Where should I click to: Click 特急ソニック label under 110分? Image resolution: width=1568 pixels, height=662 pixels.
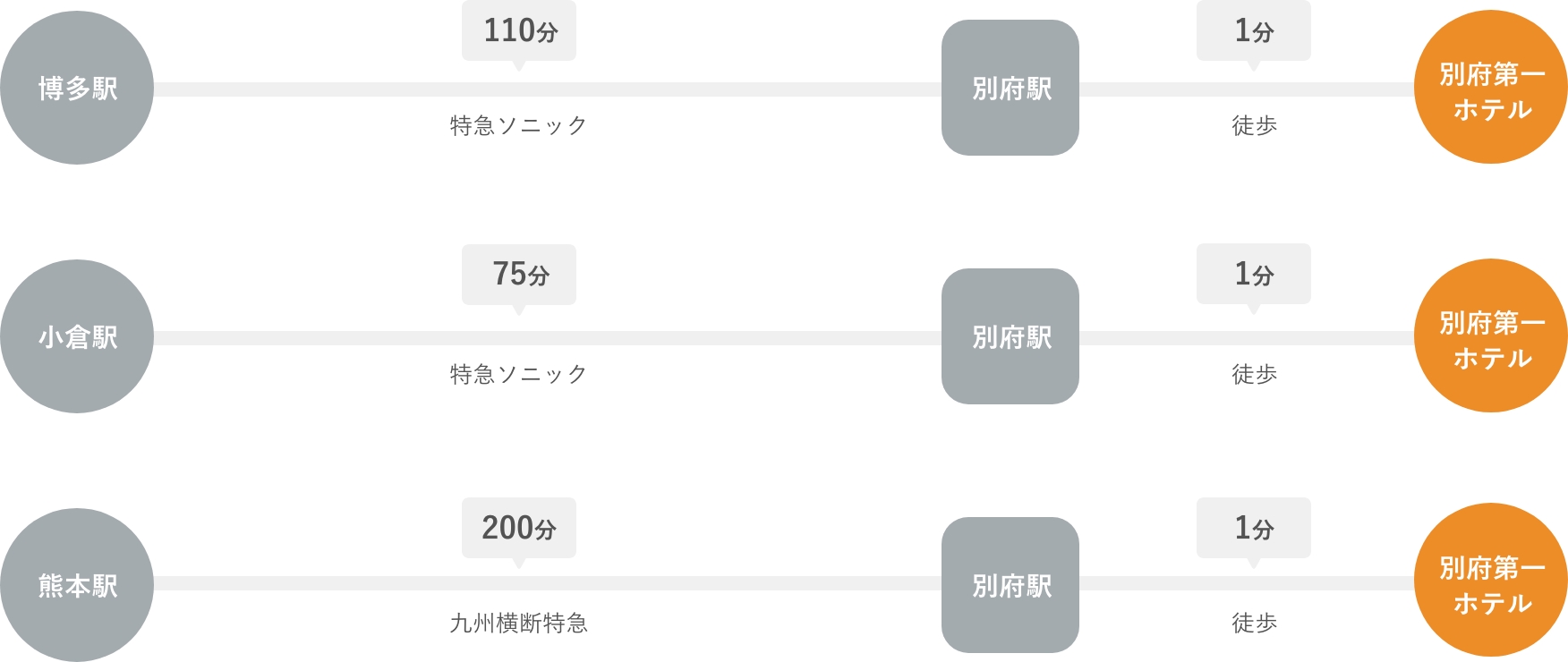coord(519,125)
